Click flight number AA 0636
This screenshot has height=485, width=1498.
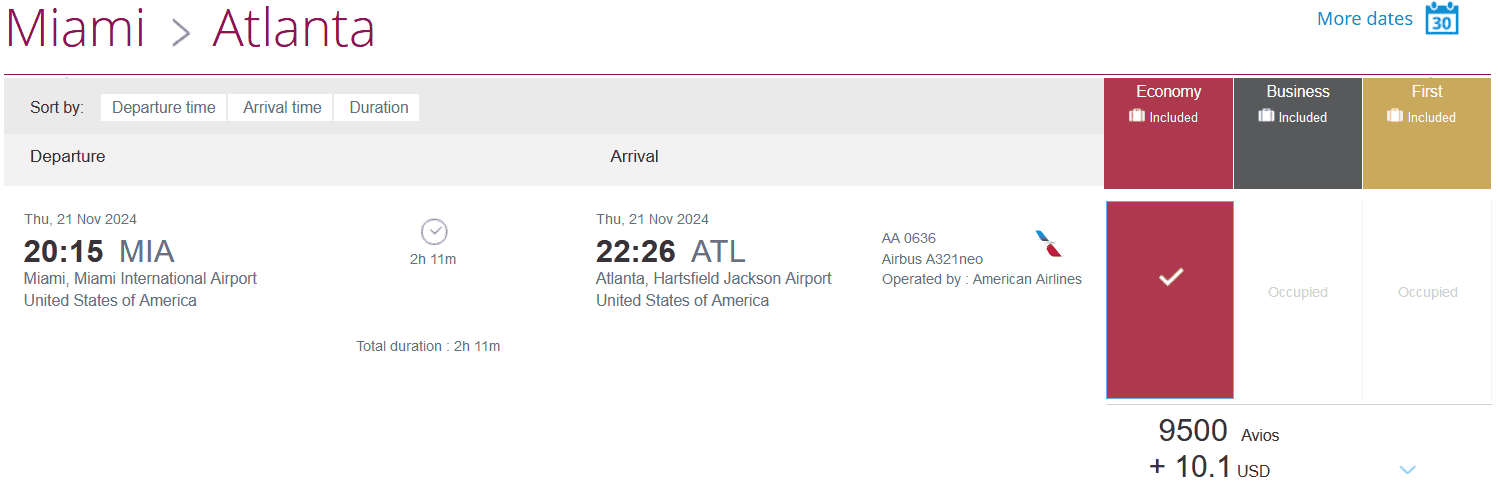point(908,238)
